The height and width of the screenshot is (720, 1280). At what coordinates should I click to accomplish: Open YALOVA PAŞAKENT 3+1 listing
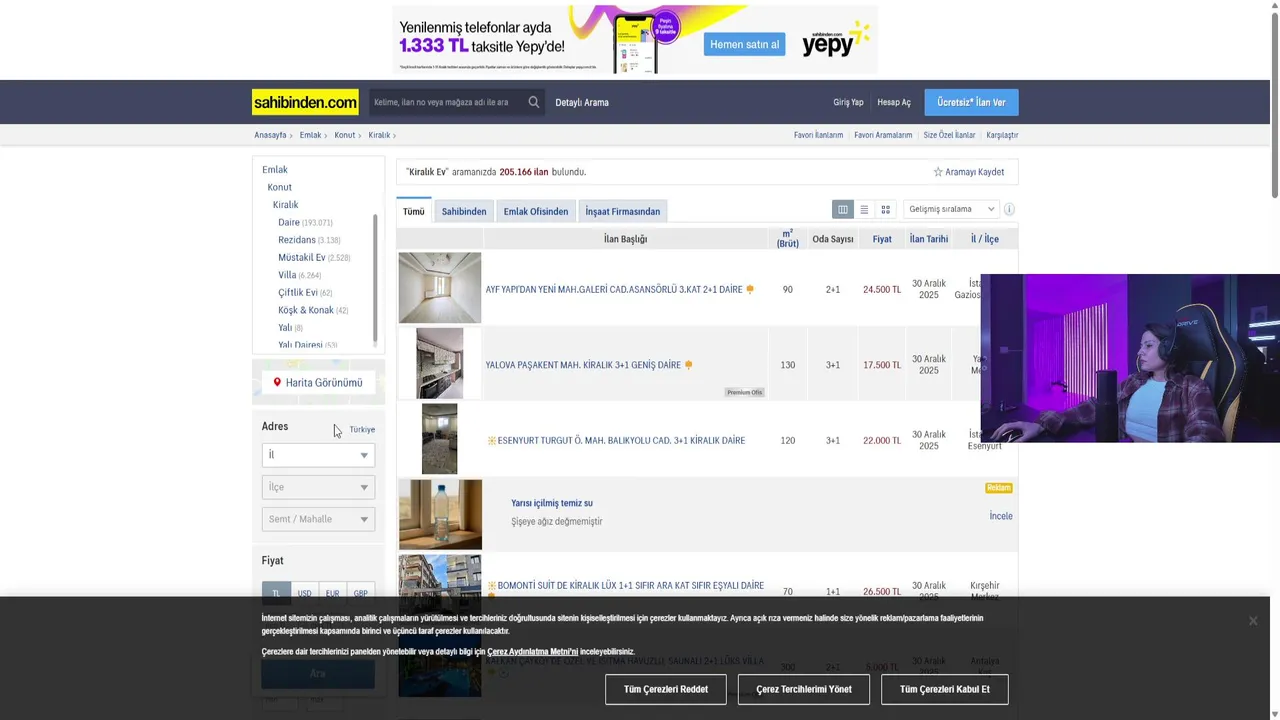coord(583,365)
